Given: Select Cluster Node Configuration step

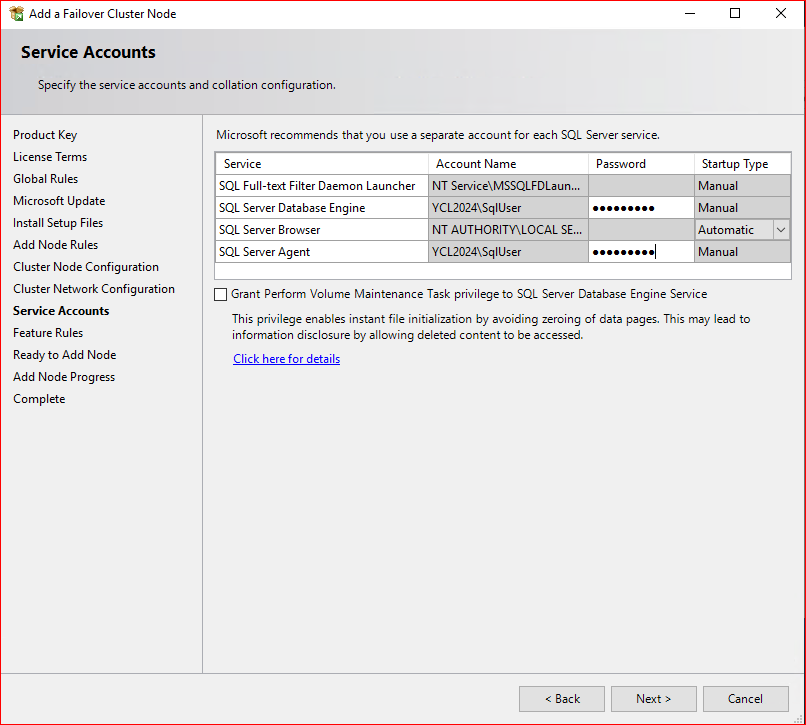Looking at the screenshot, I should coord(86,267).
